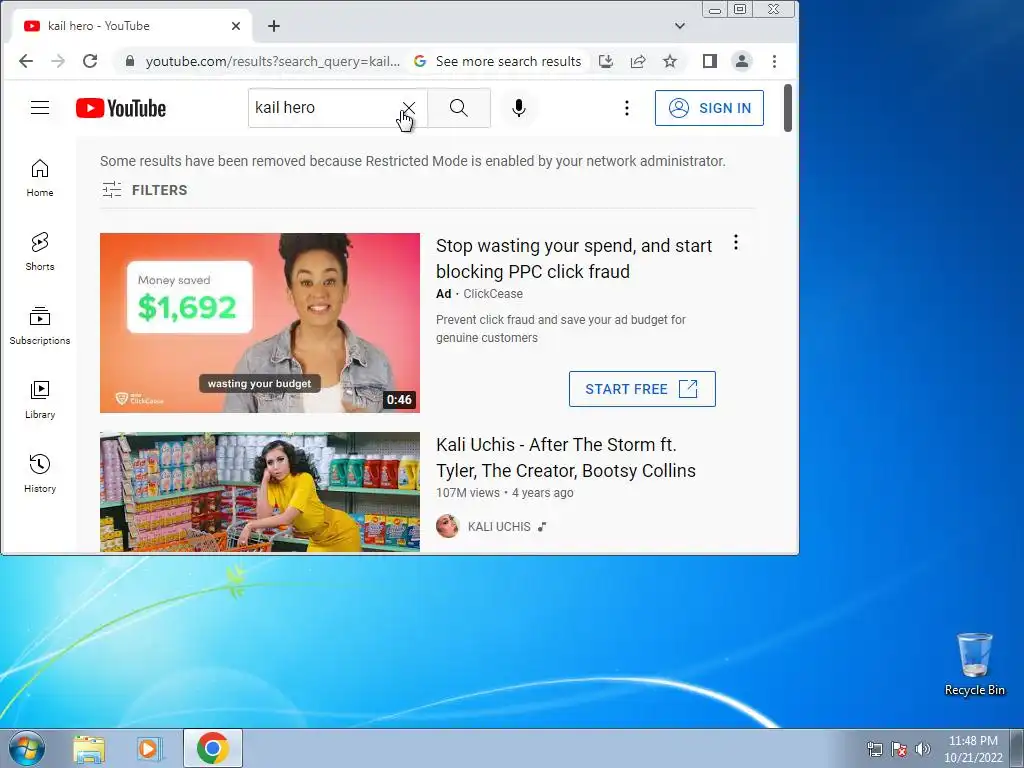Click the URL in Chrome's address bar
This screenshot has height=768, width=1024.
(272, 61)
